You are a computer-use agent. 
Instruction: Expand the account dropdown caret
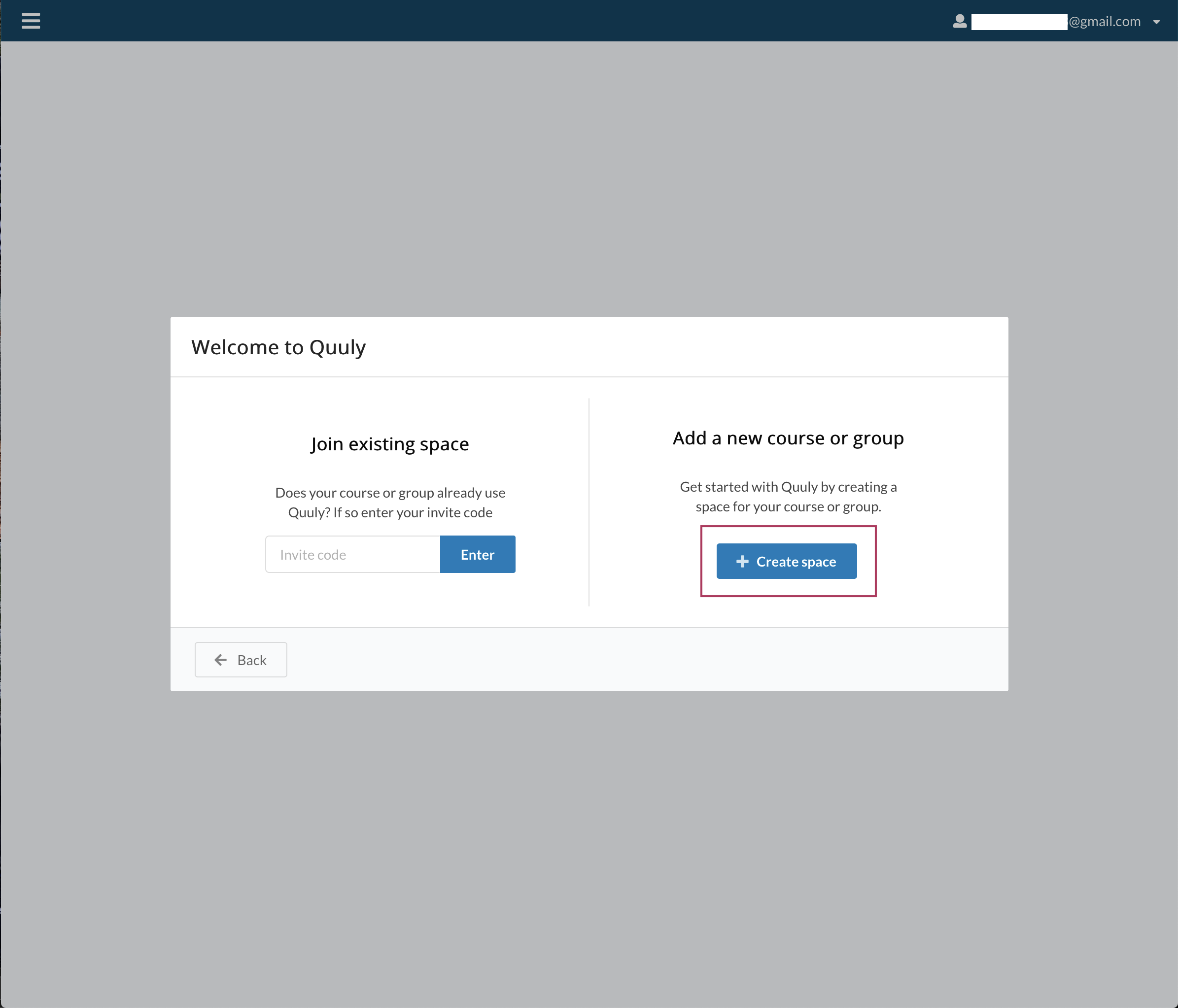pyautogui.click(x=1156, y=22)
